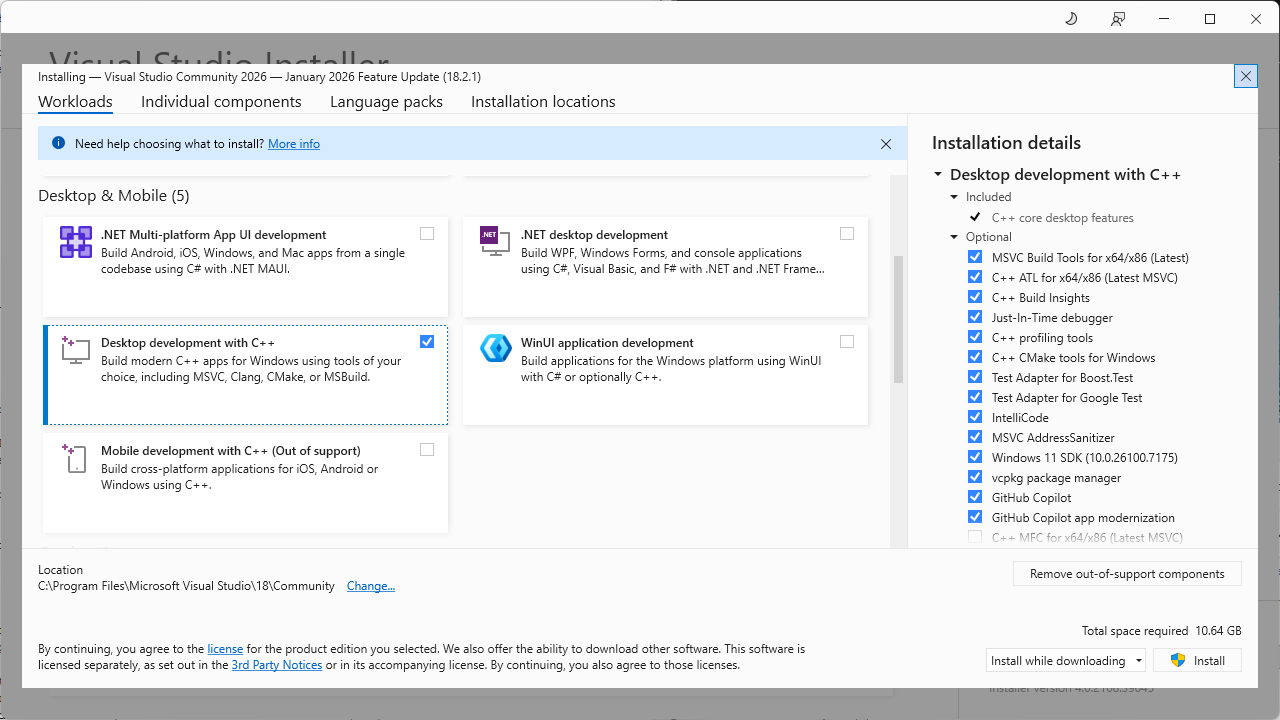
Task: Open the Language packs tab
Action: point(386,102)
